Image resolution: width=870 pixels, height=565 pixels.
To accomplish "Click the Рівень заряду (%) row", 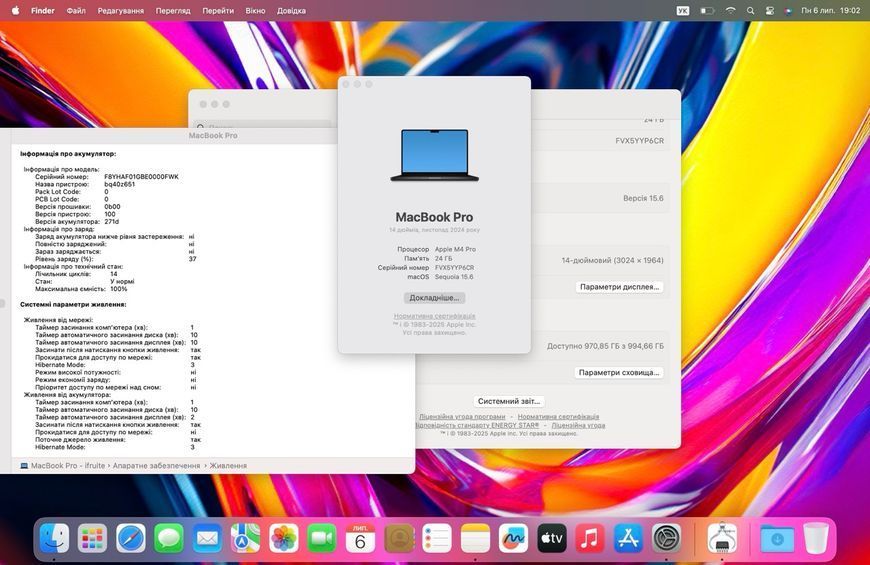I will click(x=115, y=259).
